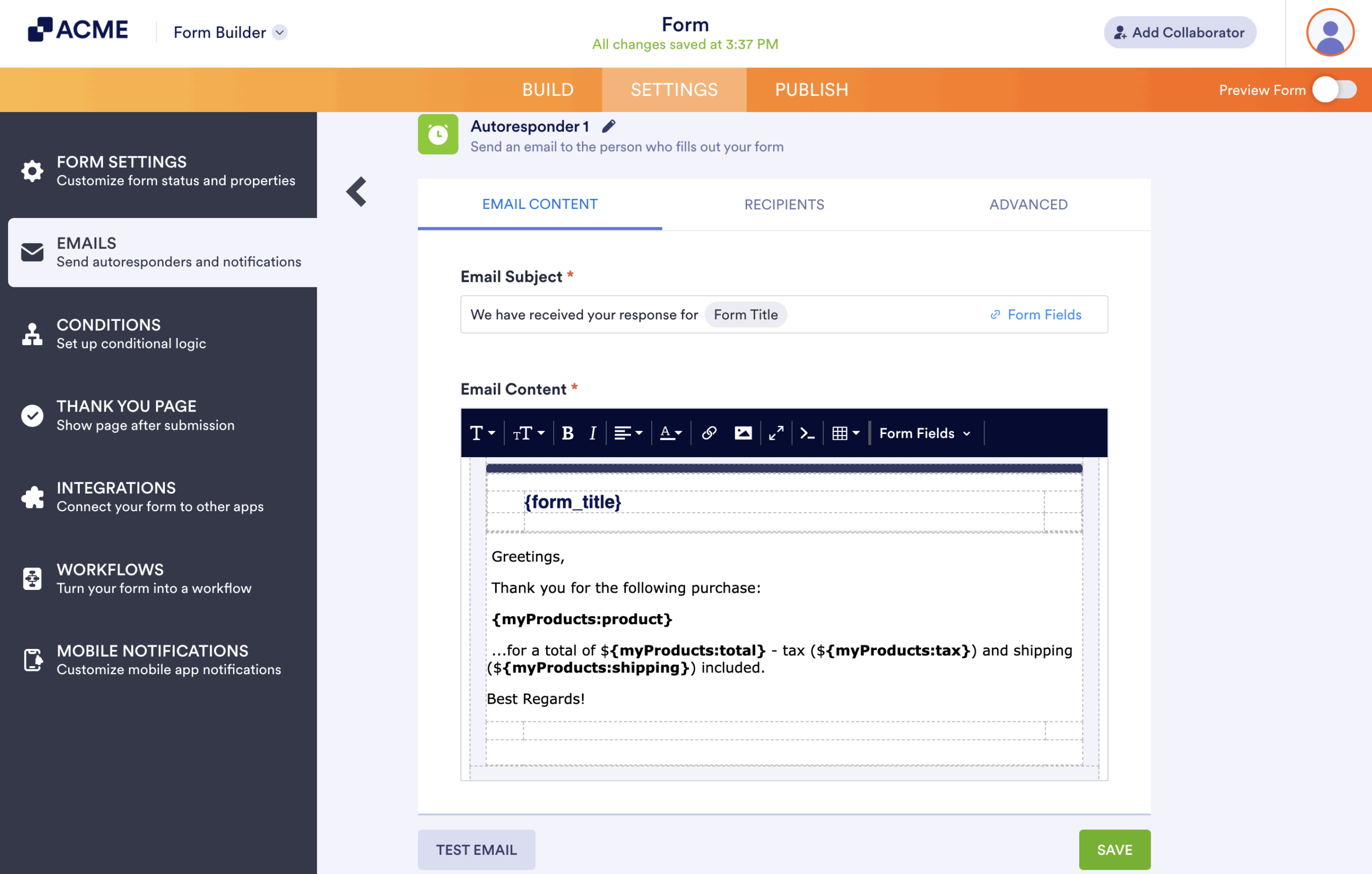Viewport: 1372px width, 874px height.
Task: Collapse the left settings sidebar
Action: [x=356, y=191]
